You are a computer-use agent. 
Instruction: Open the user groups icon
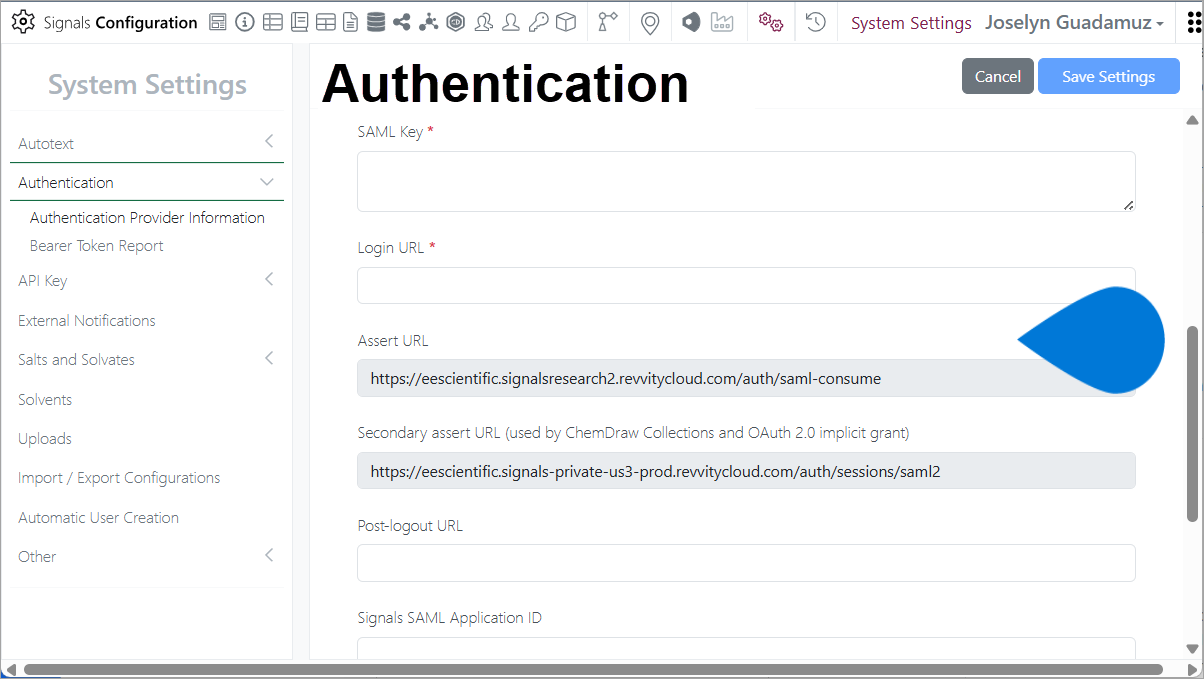(x=484, y=22)
